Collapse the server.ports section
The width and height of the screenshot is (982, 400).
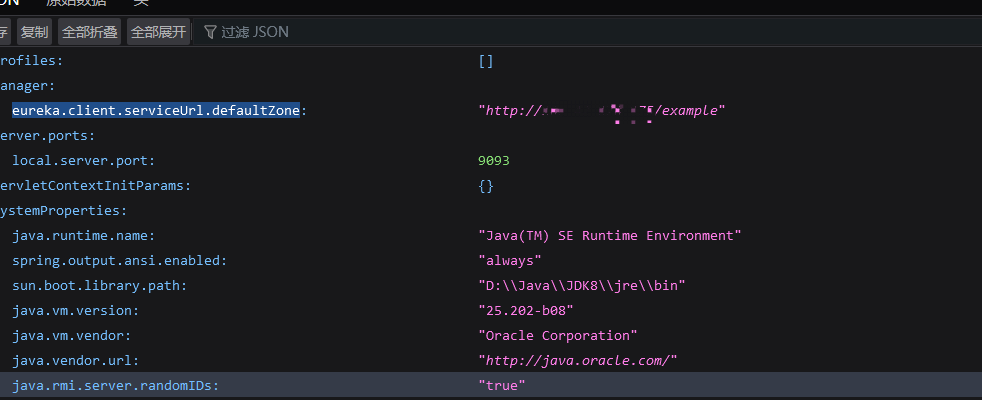[47, 135]
